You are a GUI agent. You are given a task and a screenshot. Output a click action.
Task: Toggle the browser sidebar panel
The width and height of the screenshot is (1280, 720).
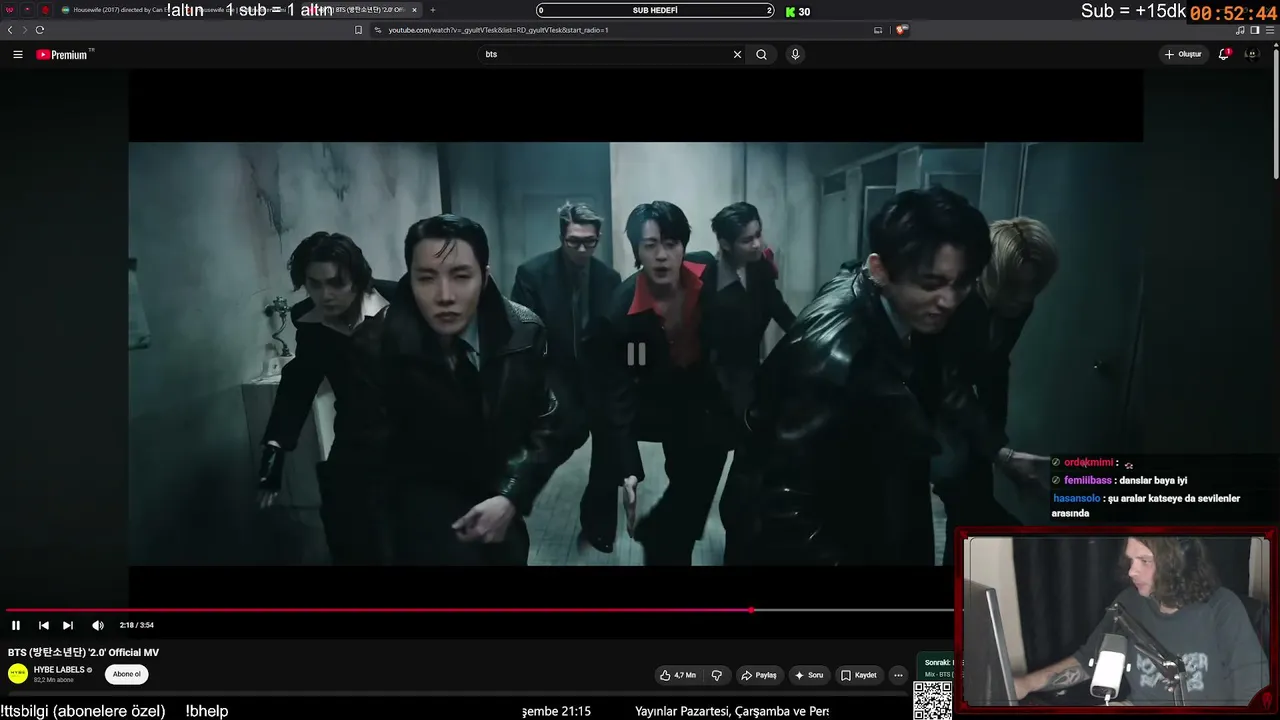click(x=1255, y=30)
